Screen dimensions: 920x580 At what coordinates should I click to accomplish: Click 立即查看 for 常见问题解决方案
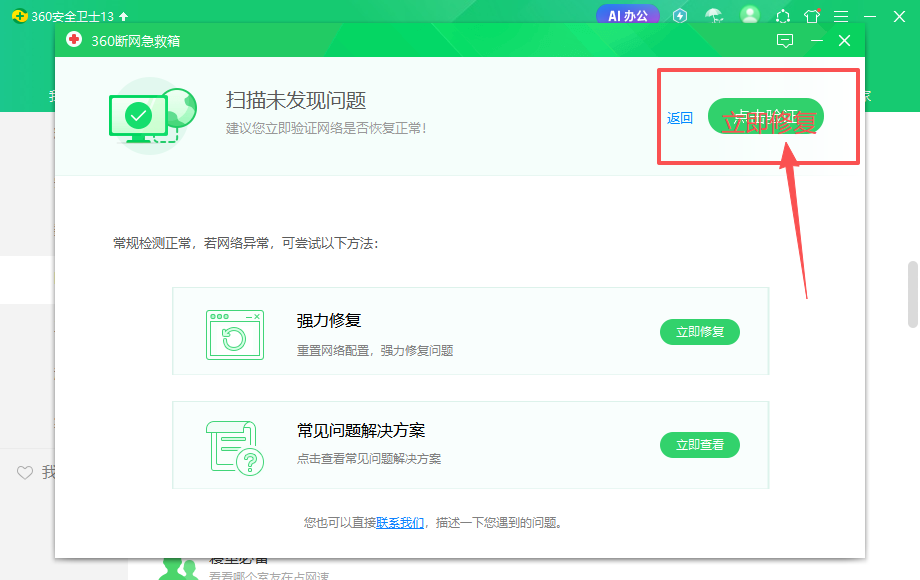pyautogui.click(x=699, y=445)
